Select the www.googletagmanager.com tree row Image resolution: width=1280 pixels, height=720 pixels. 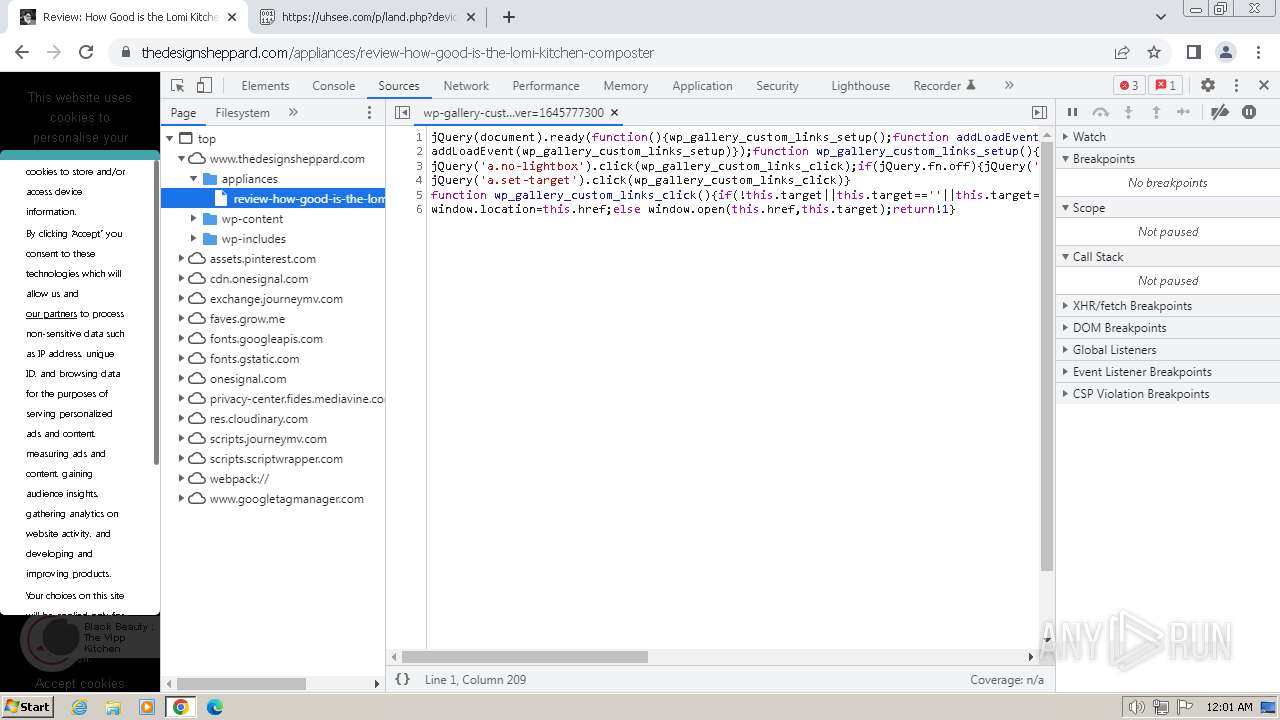[273, 499]
